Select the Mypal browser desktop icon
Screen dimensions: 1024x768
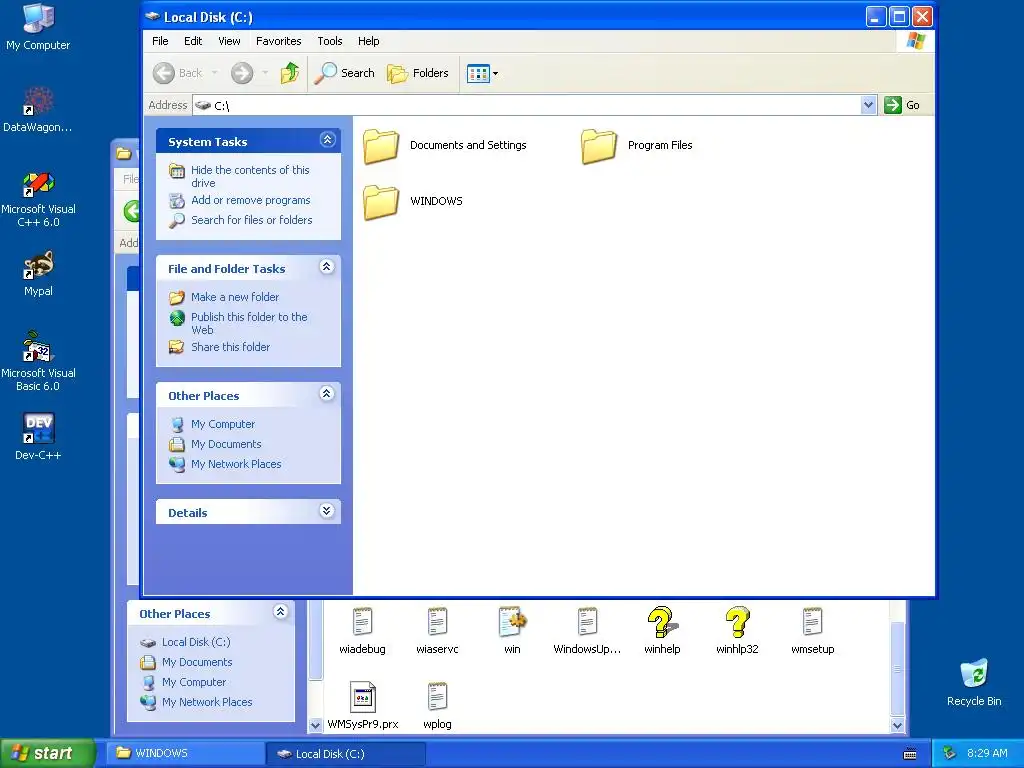point(38,274)
